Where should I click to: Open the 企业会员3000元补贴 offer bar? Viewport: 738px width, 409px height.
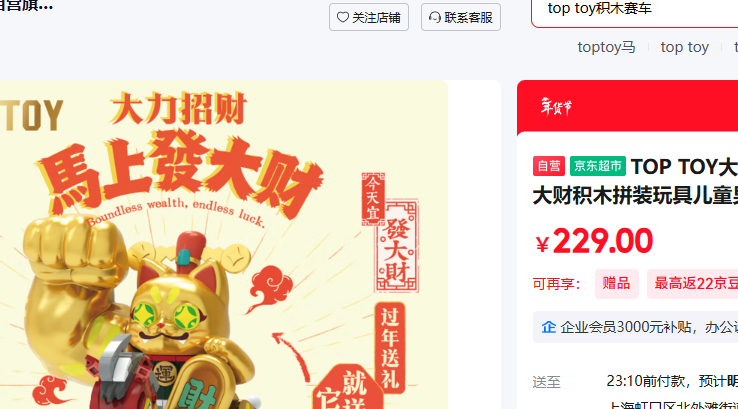coord(635,327)
